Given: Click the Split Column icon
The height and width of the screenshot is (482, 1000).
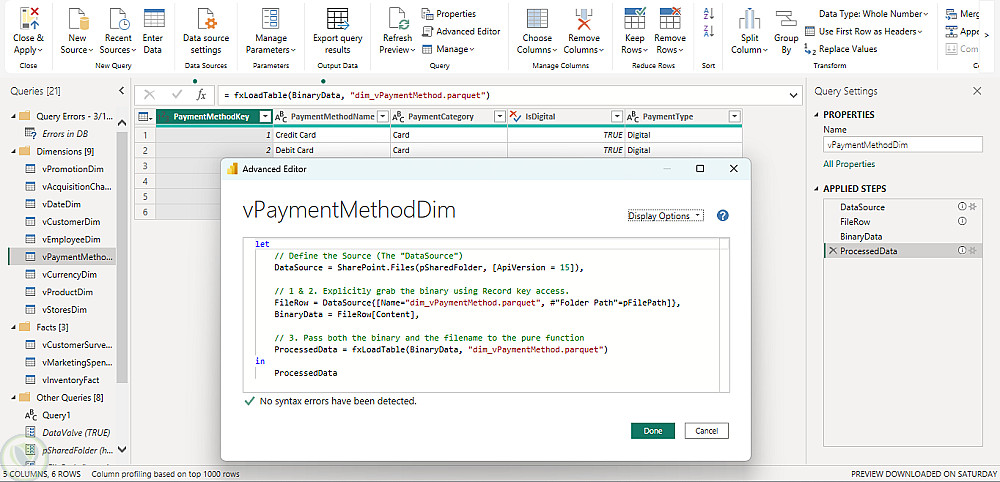Looking at the screenshot, I should [x=748, y=19].
